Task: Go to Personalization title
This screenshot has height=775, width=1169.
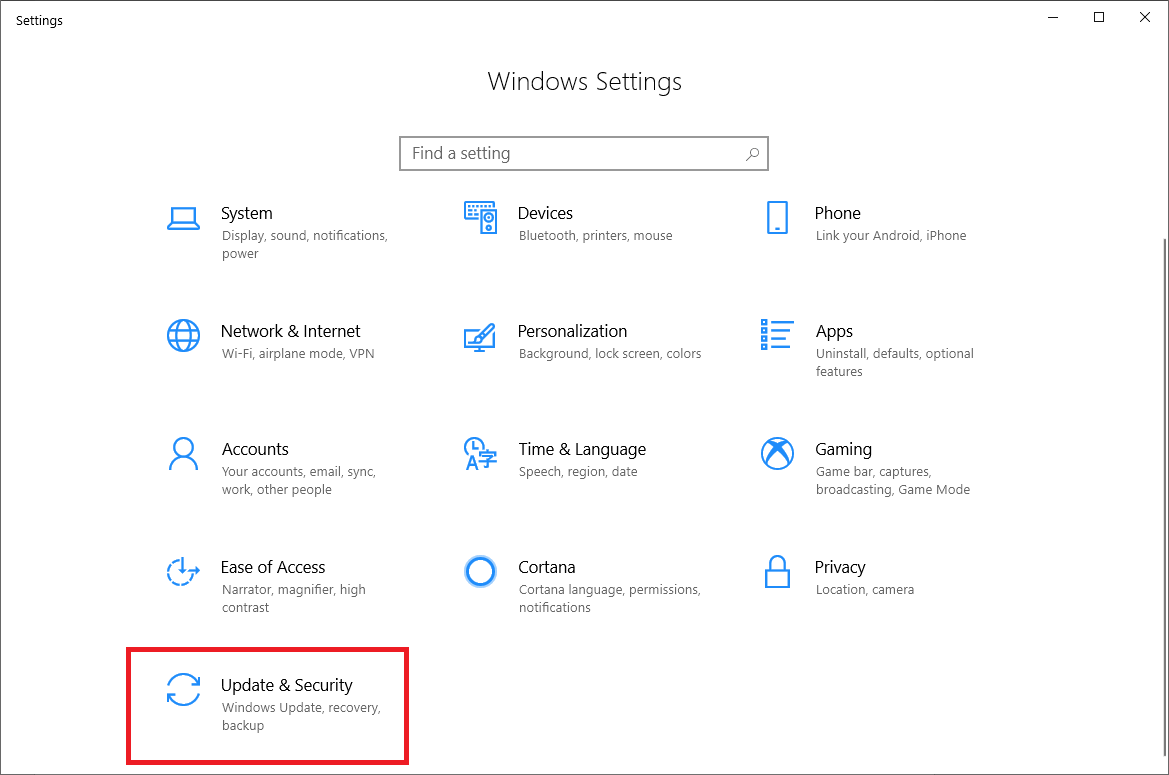Action: pos(572,331)
